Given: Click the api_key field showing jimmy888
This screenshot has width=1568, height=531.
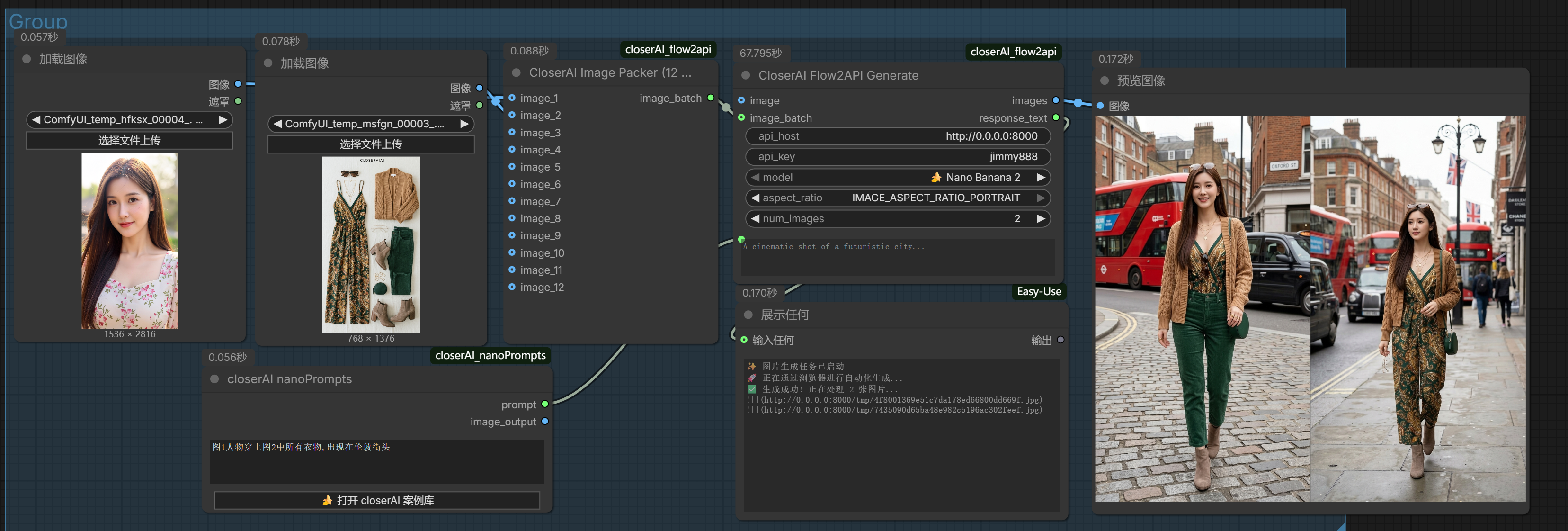Looking at the screenshot, I should pos(897,157).
